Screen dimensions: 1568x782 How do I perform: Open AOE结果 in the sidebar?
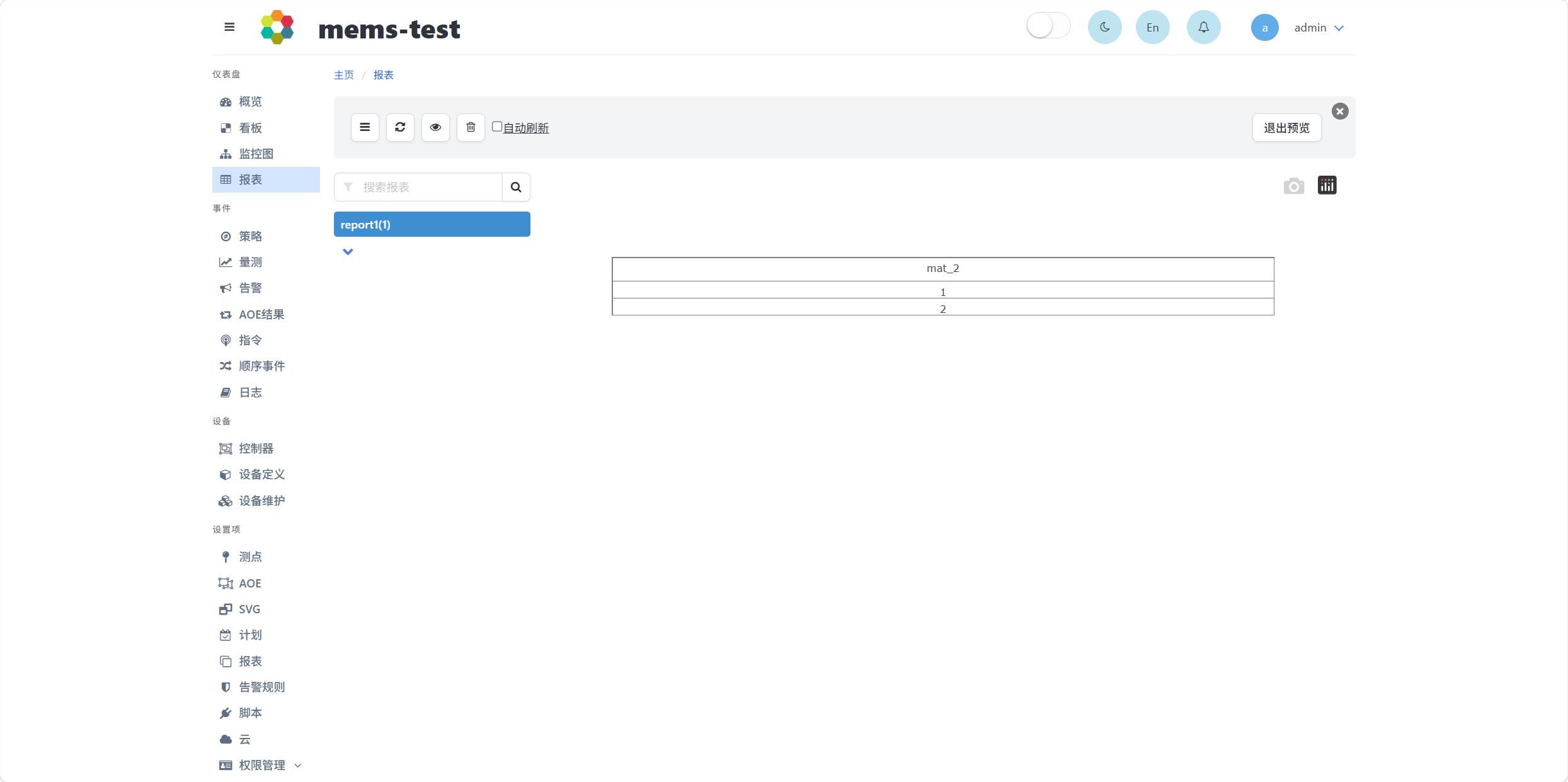[266, 314]
